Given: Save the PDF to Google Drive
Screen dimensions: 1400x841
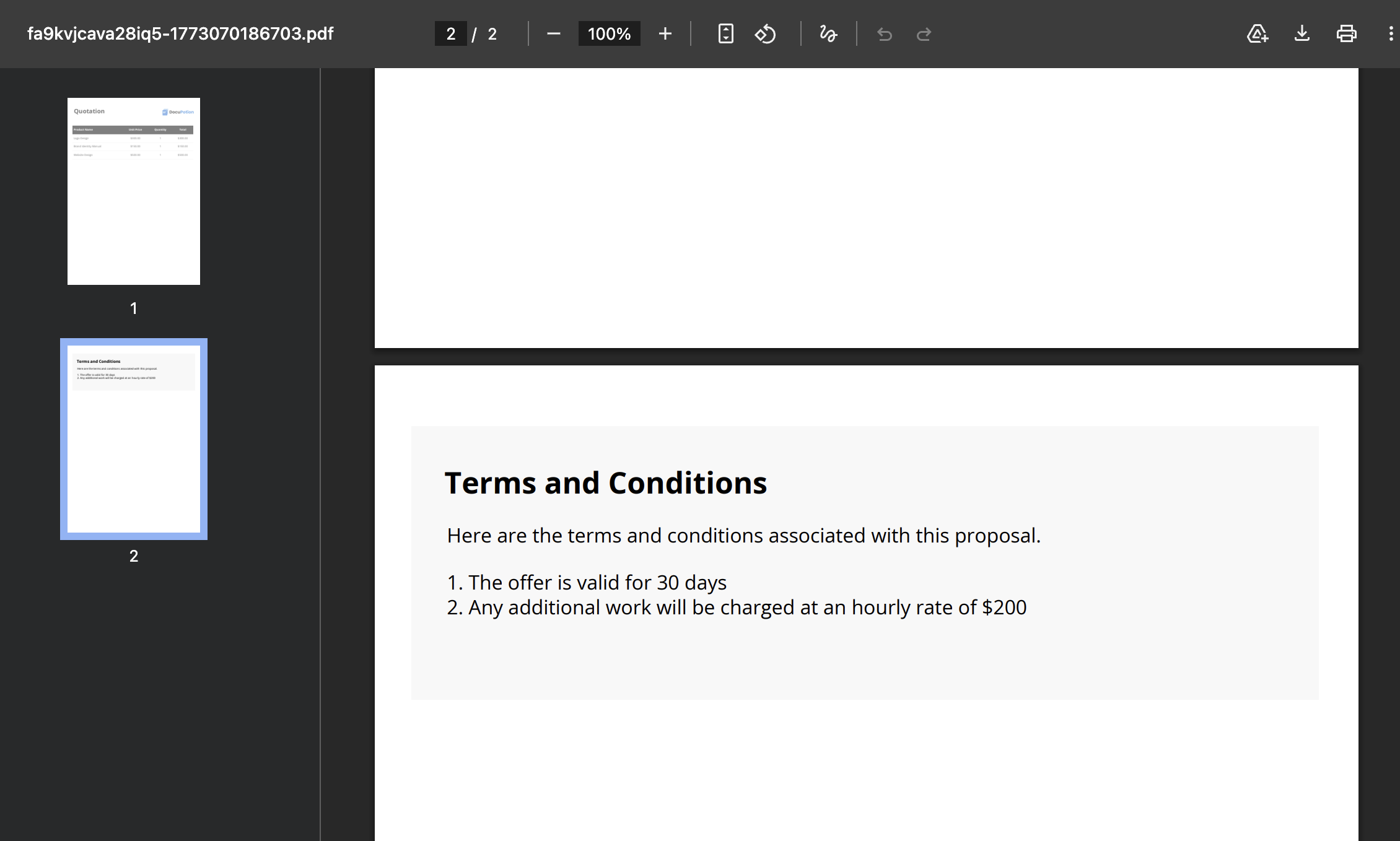Looking at the screenshot, I should [x=1257, y=34].
